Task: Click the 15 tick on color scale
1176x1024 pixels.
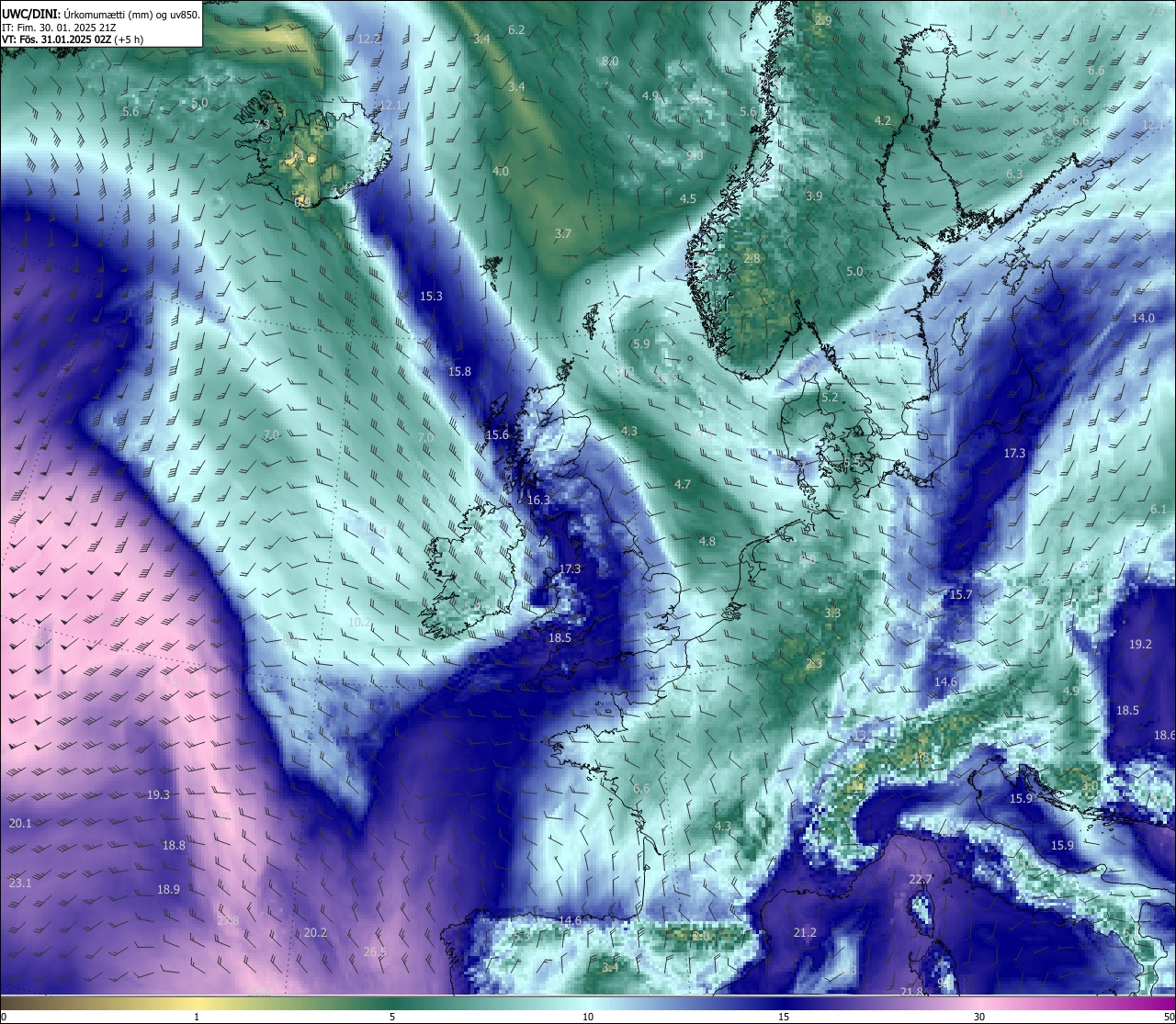Action: click(x=784, y=1017)
